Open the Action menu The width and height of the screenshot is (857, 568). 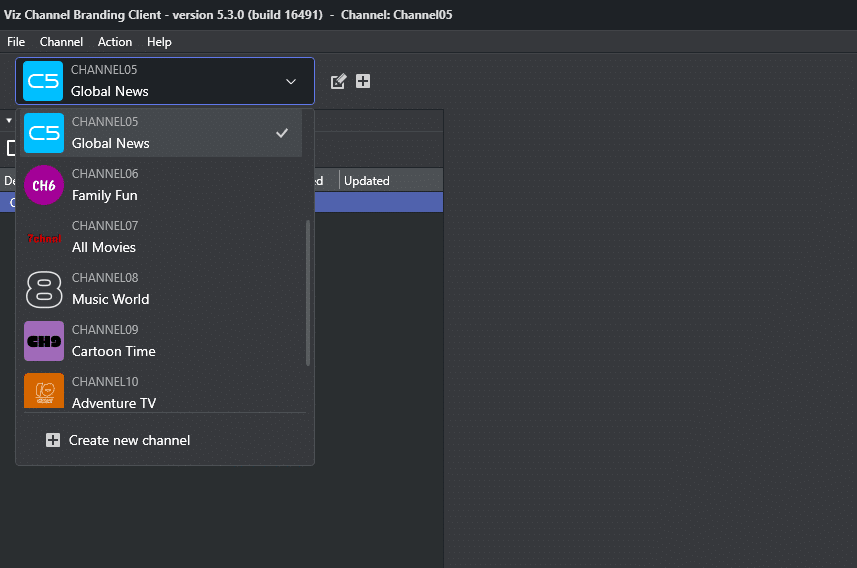coord(115,42)
